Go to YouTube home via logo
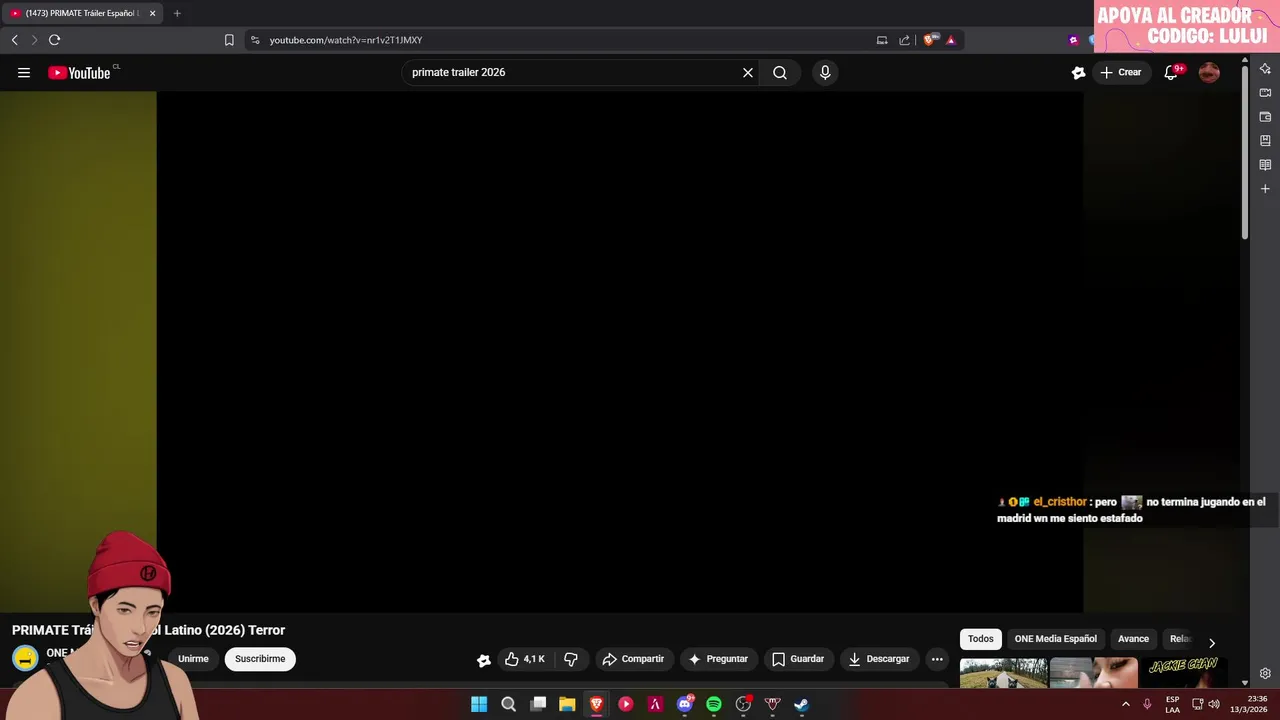The image size is (1280, 720). [x=79, y=72]
